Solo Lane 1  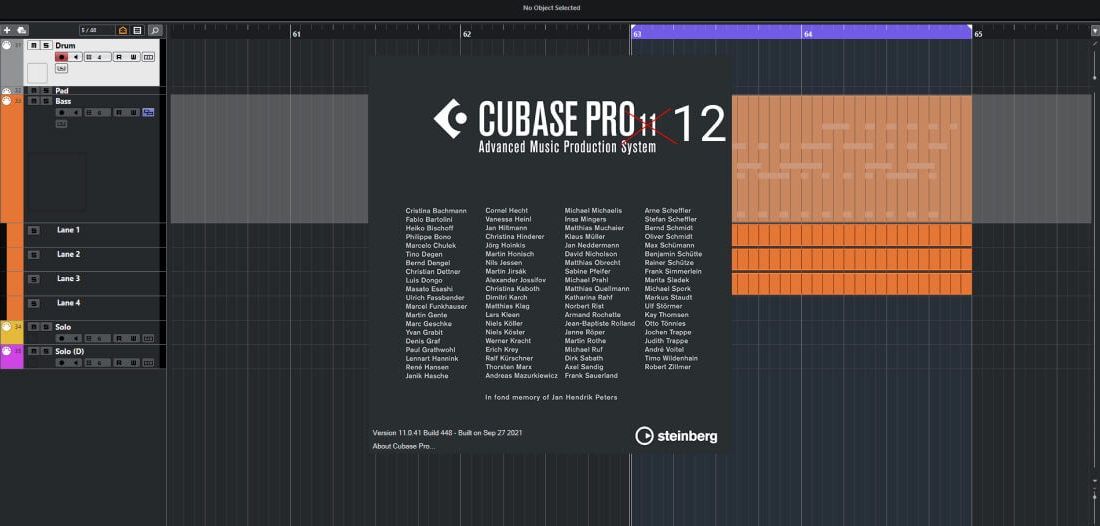(34, 231)
